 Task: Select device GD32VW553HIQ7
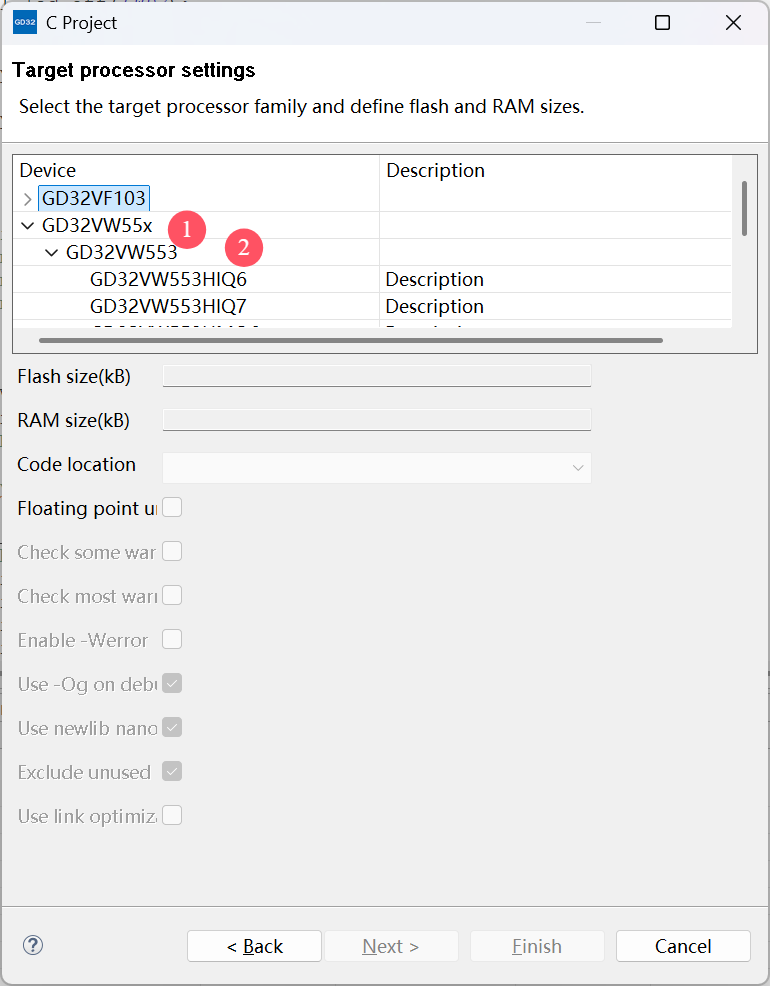(x=168, y=306)
